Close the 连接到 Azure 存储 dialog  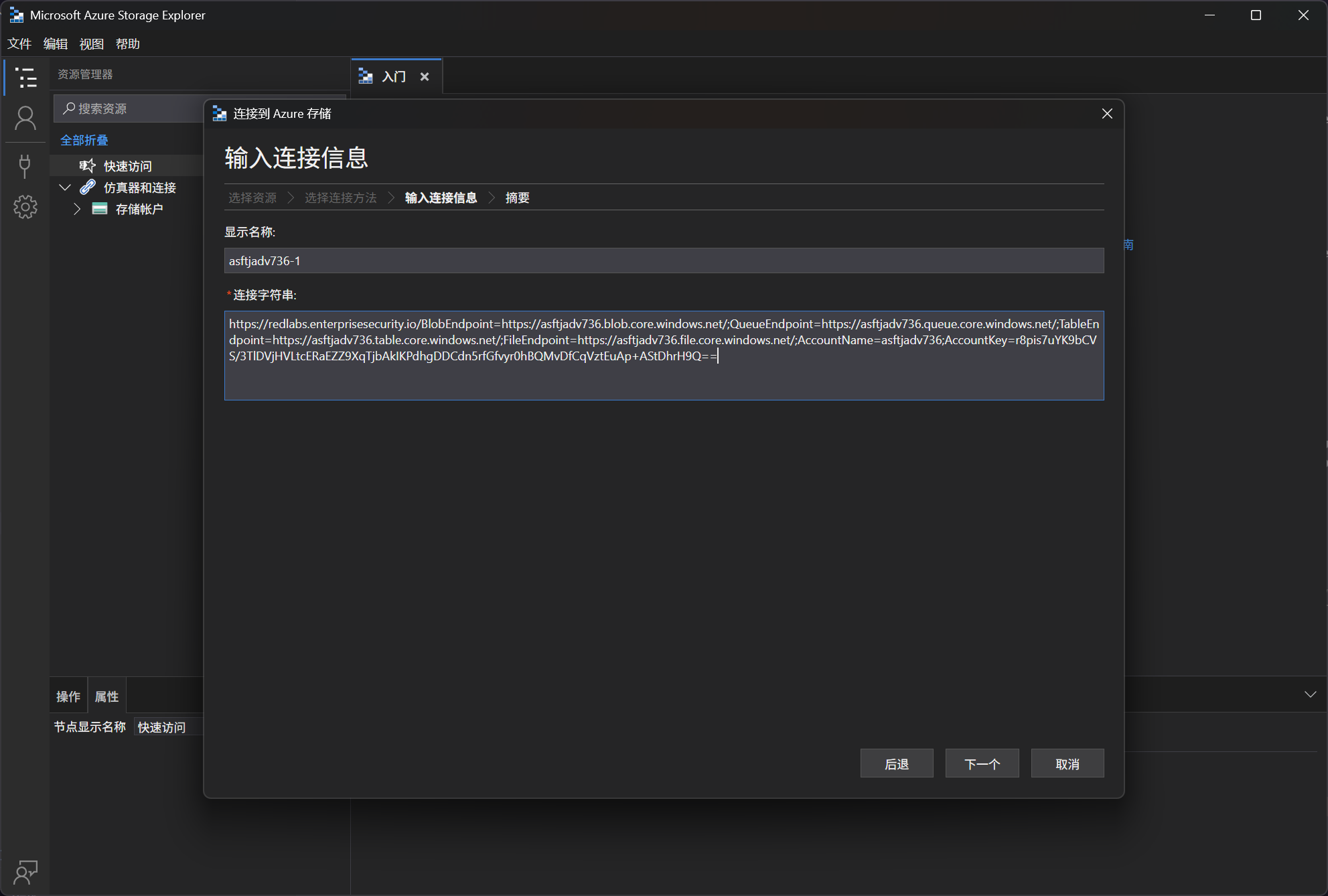pos(1107,114)
